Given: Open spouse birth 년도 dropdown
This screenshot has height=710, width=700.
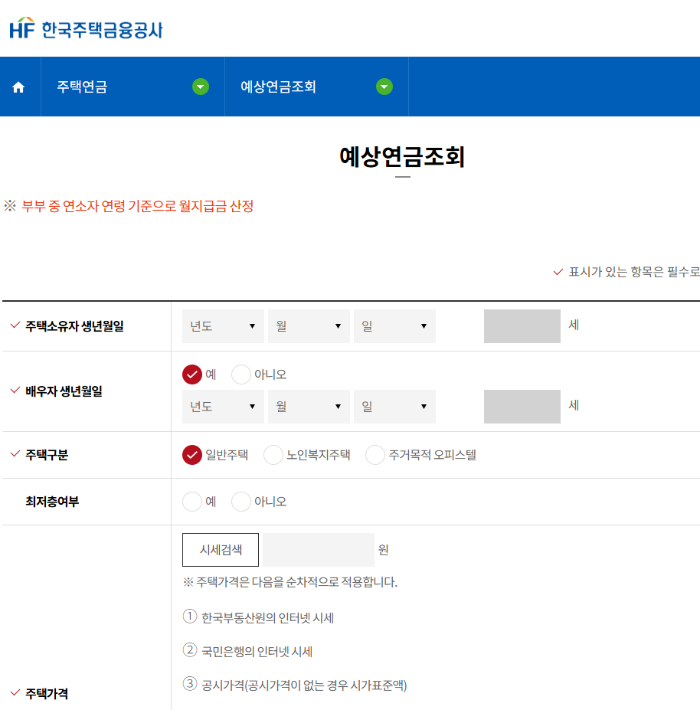Looking at the screenshot, I should pos(223,407).
